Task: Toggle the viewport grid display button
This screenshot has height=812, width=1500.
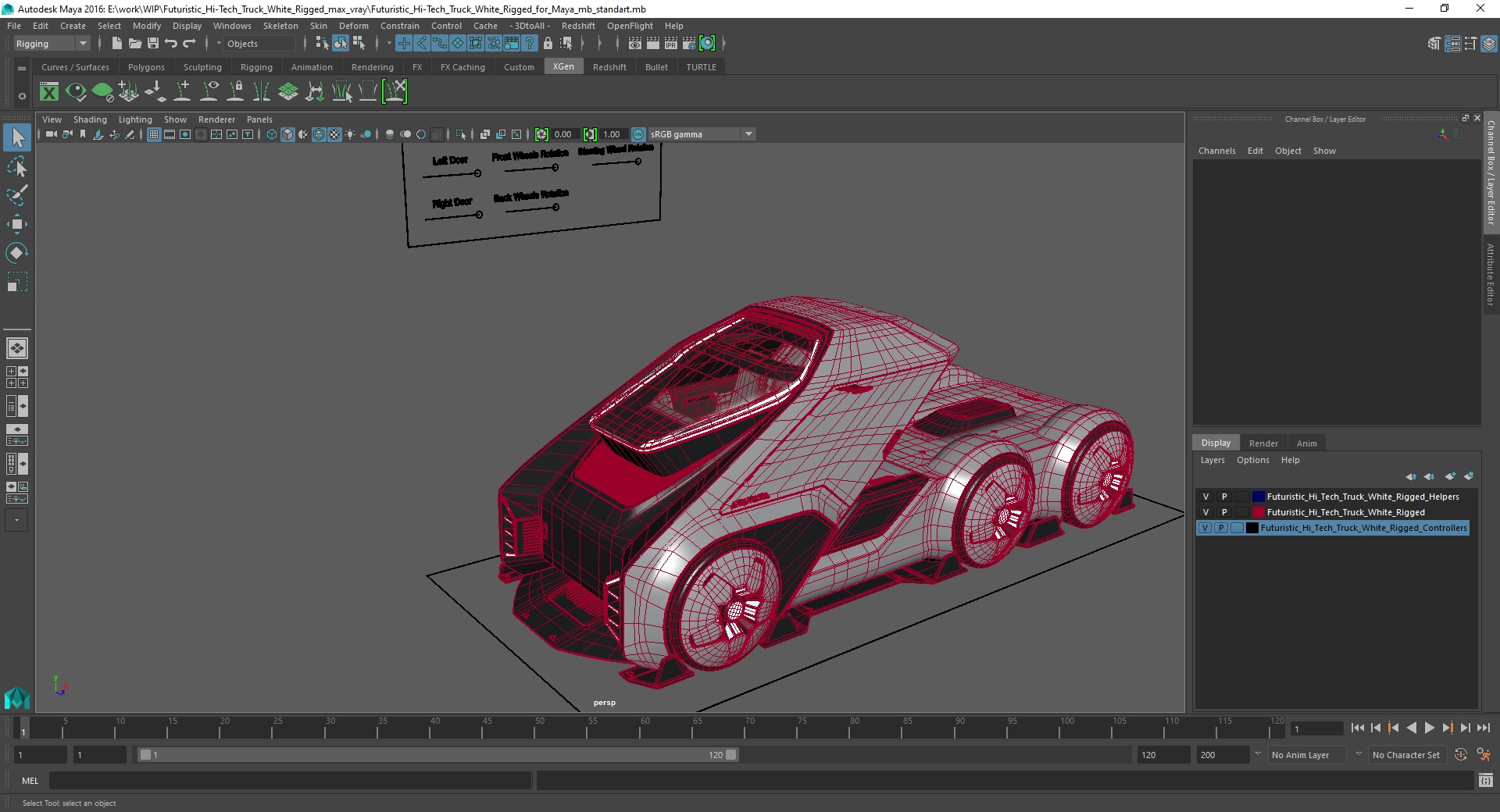Action: (154, 134)
